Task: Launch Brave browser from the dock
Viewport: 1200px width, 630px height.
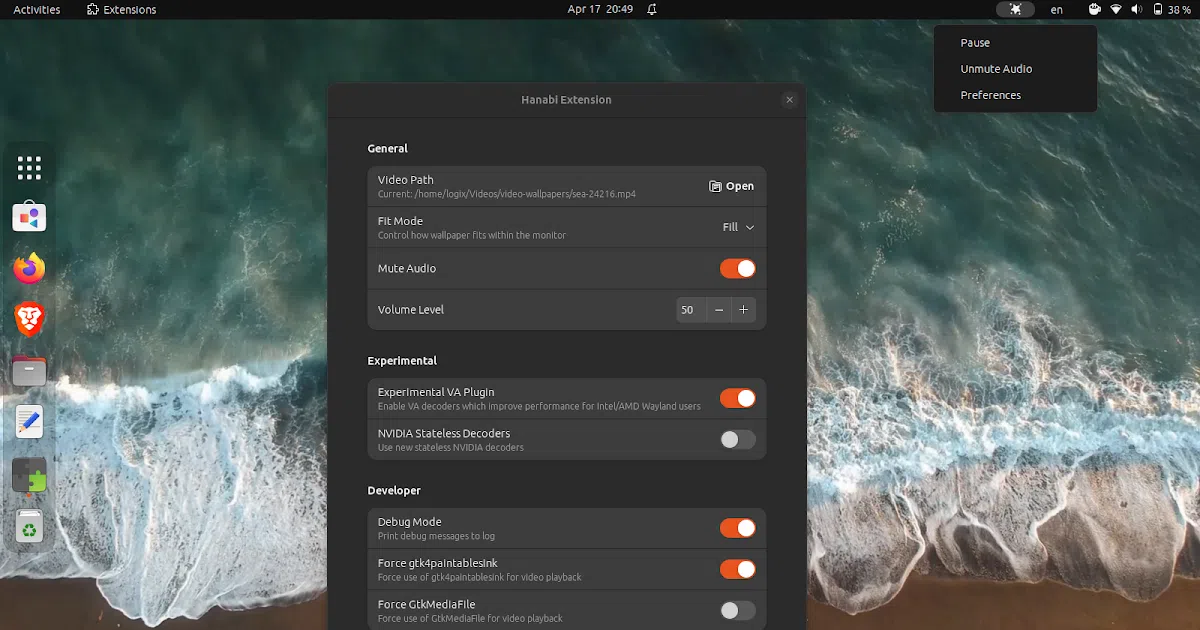Action: (x=28, y=319)
